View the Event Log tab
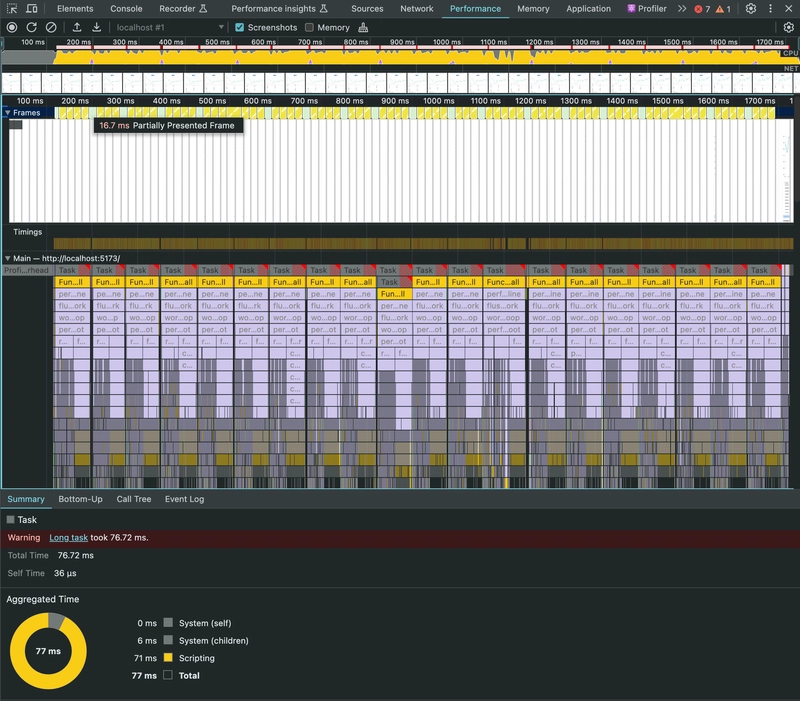This screenshot has width=800, height=701. click(x=184, y=499)
